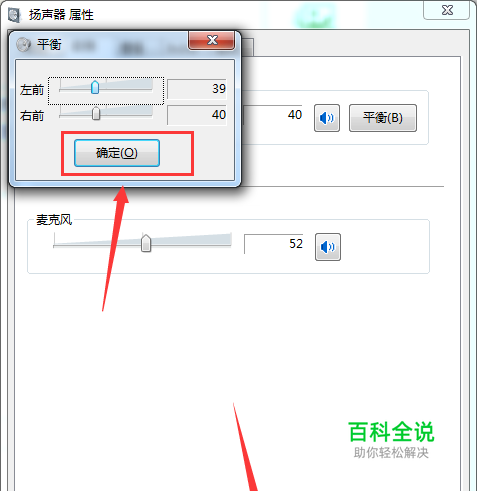Click the 麦克风 group label
The height and width of the screenshot is (491, 477).
click(54, 220)
